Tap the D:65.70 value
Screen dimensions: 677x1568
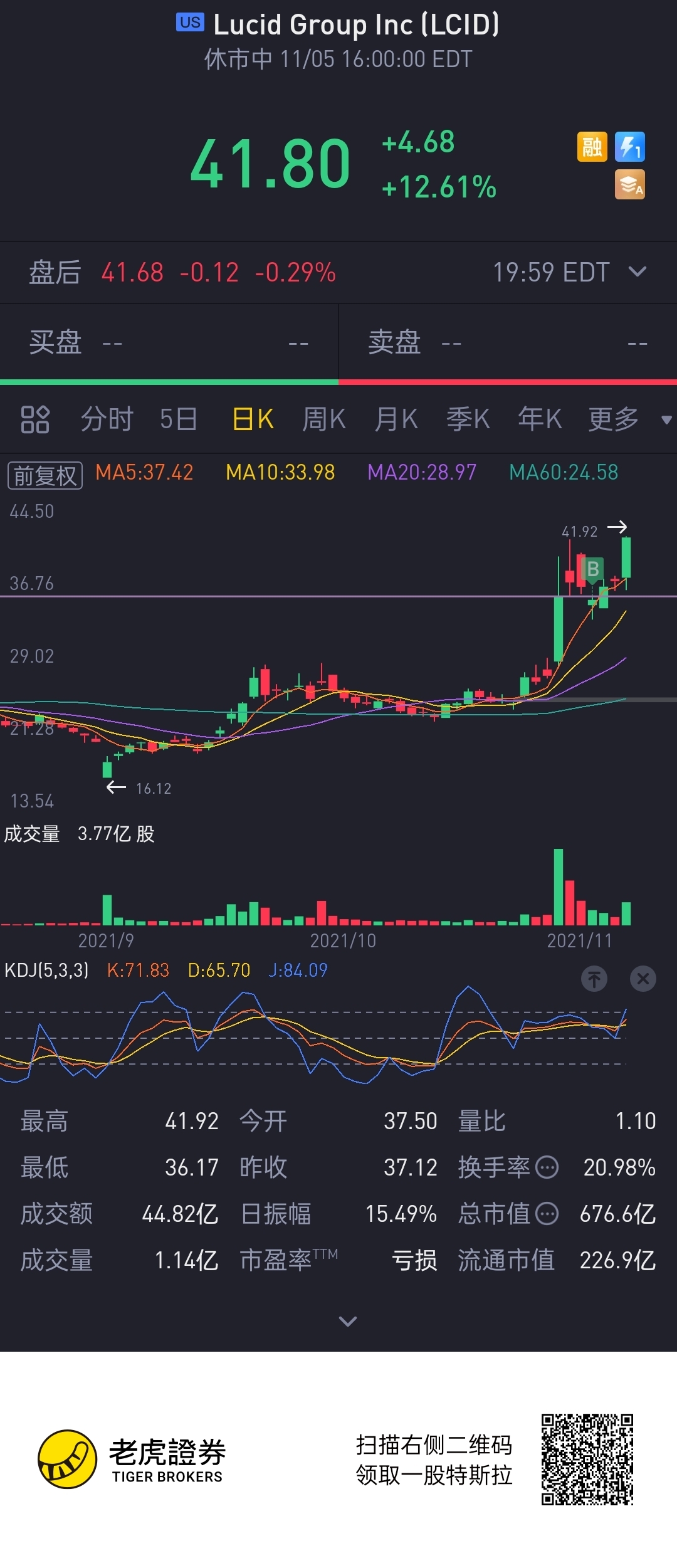click(x=219, y=970)
